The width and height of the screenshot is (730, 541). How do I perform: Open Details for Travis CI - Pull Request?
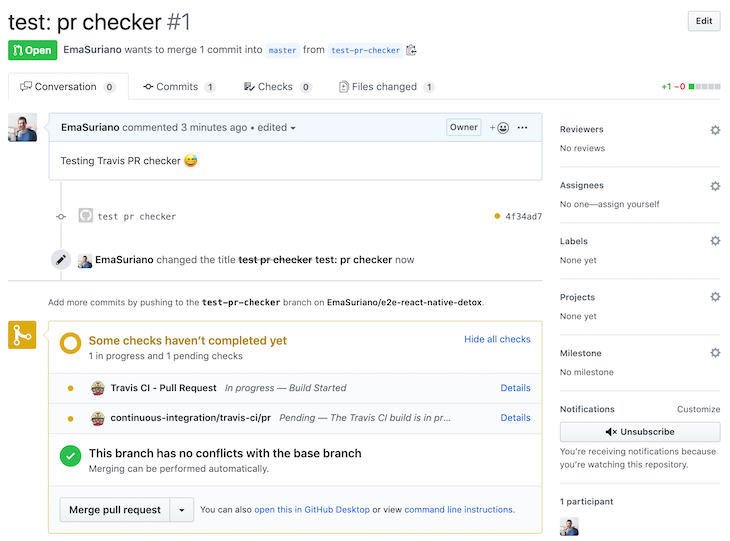click(515, 388)
